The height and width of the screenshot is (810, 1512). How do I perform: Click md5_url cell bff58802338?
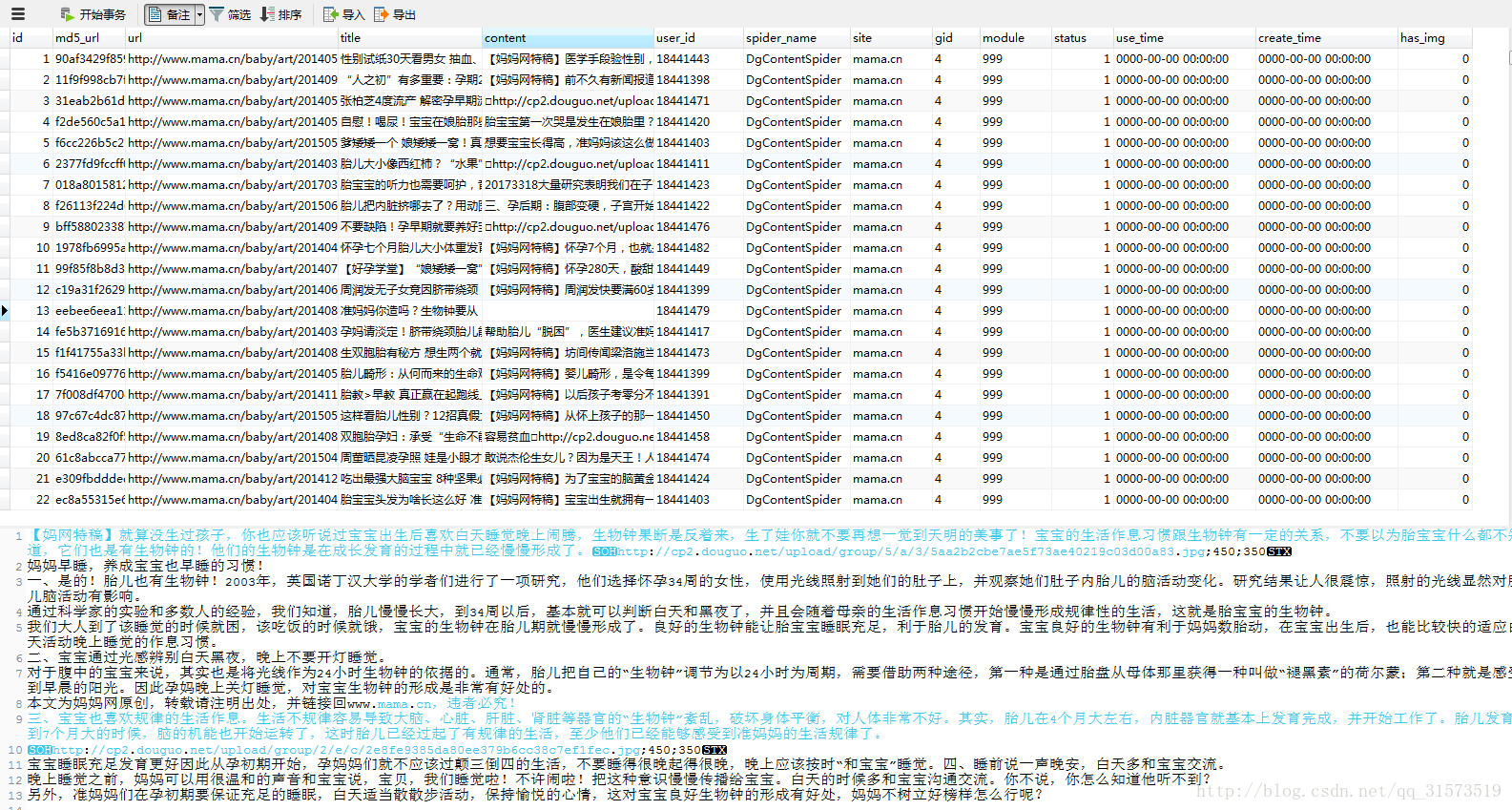(x=89, y=227)
